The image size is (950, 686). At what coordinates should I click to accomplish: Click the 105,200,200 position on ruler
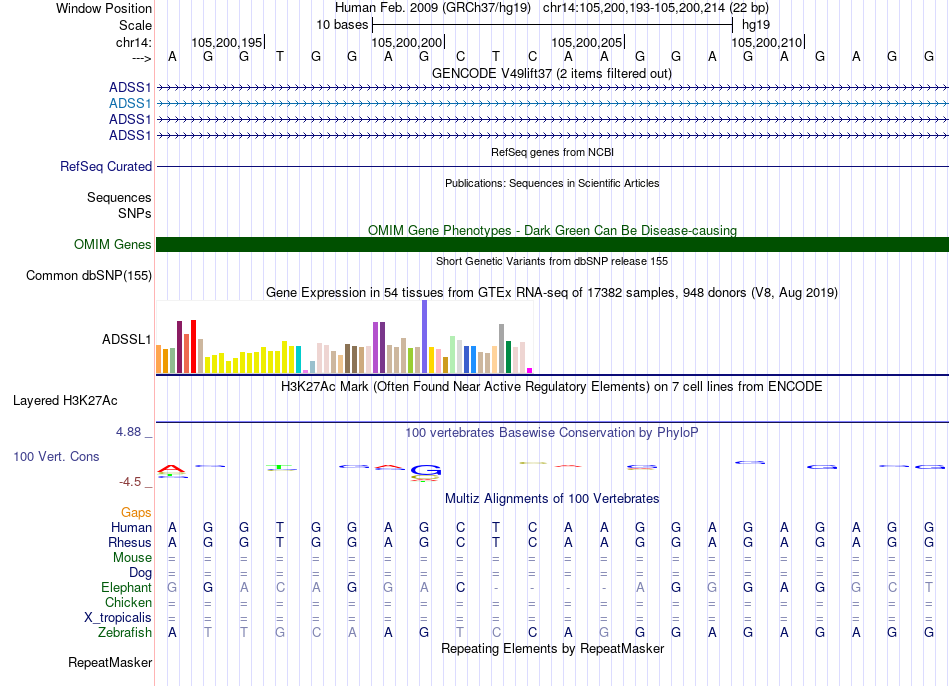coord(407,42)
